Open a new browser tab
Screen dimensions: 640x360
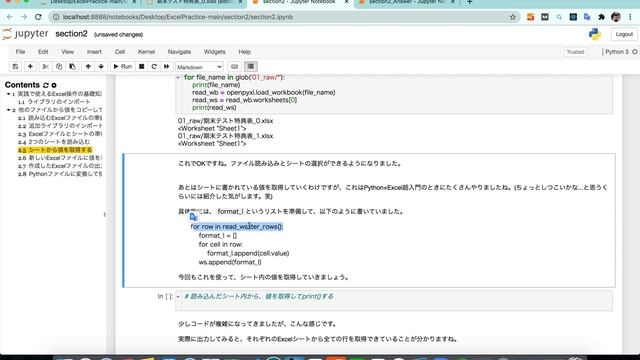[469, 2]
